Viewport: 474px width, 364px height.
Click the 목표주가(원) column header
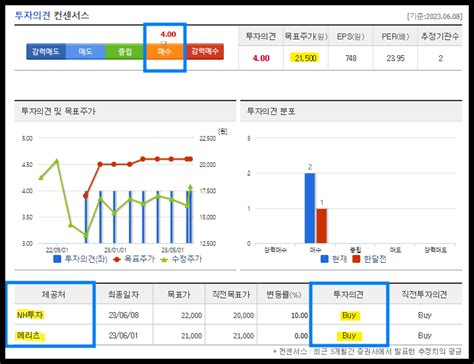(x=306, y=37)
